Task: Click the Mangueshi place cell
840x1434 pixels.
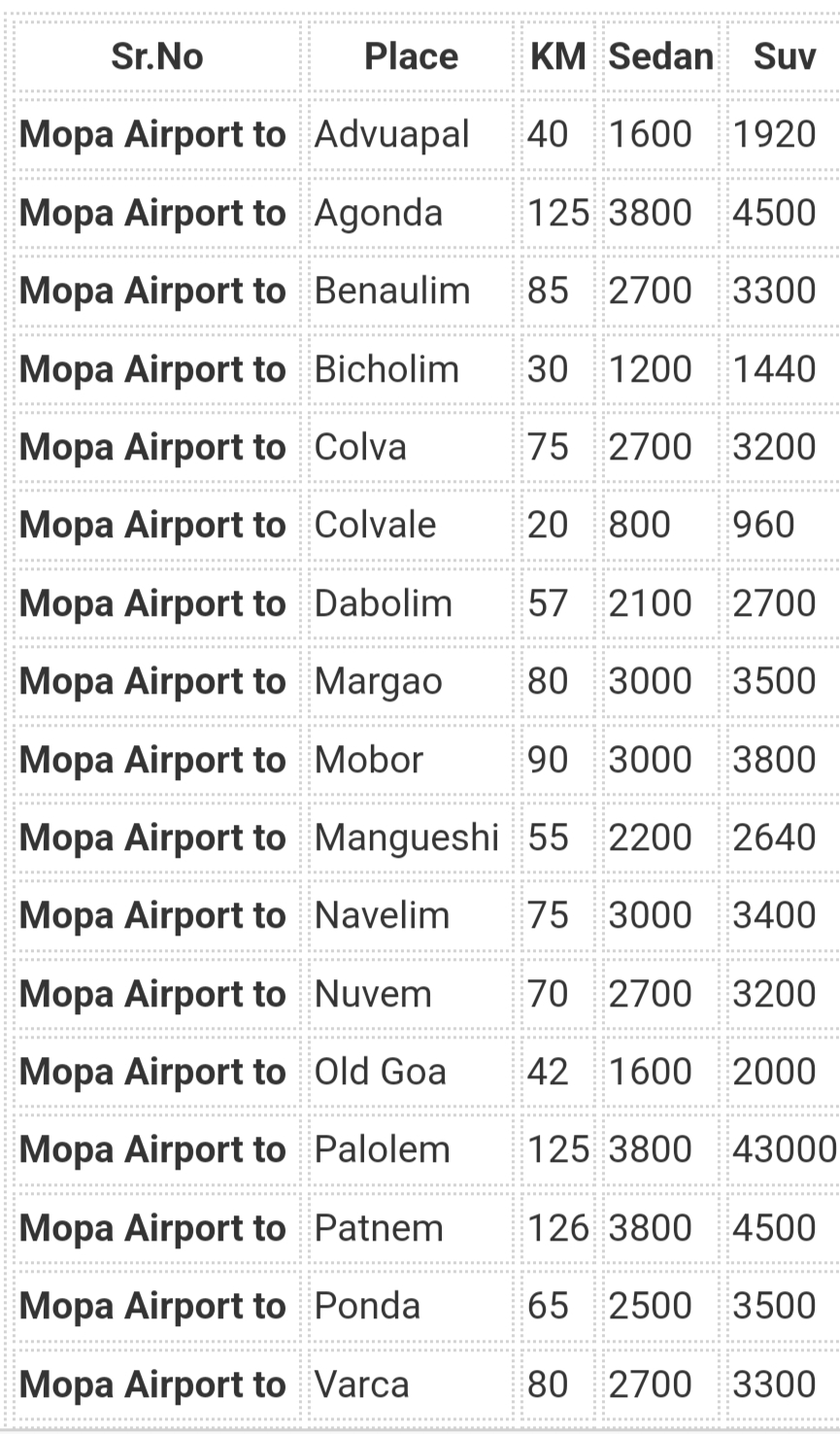Action: (x=411, y=836)
